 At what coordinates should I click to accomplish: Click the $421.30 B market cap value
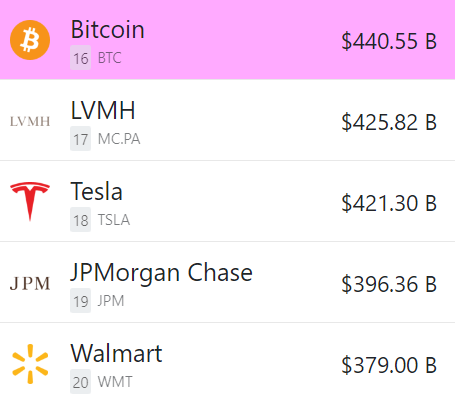click(x=389, y=203)
